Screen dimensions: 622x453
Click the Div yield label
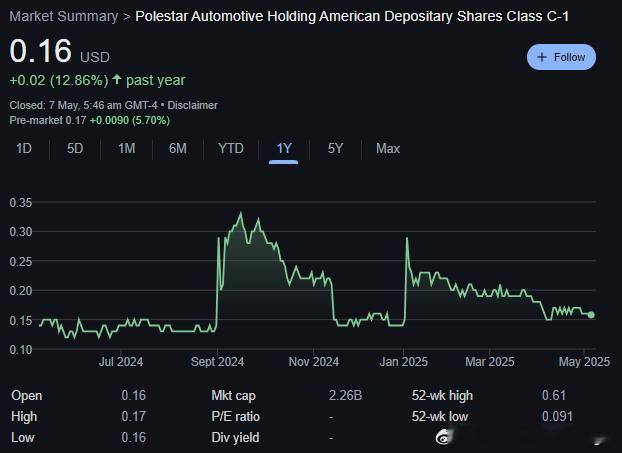(235, 438)
